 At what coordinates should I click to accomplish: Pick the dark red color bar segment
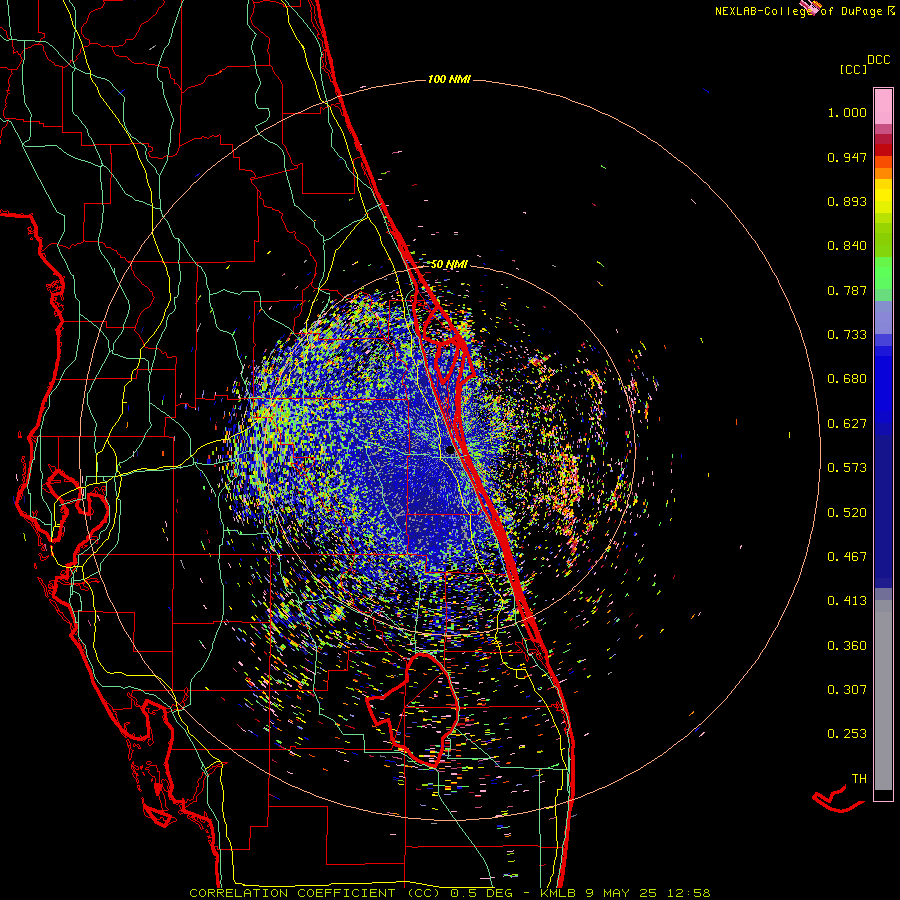tap(883, 149)
